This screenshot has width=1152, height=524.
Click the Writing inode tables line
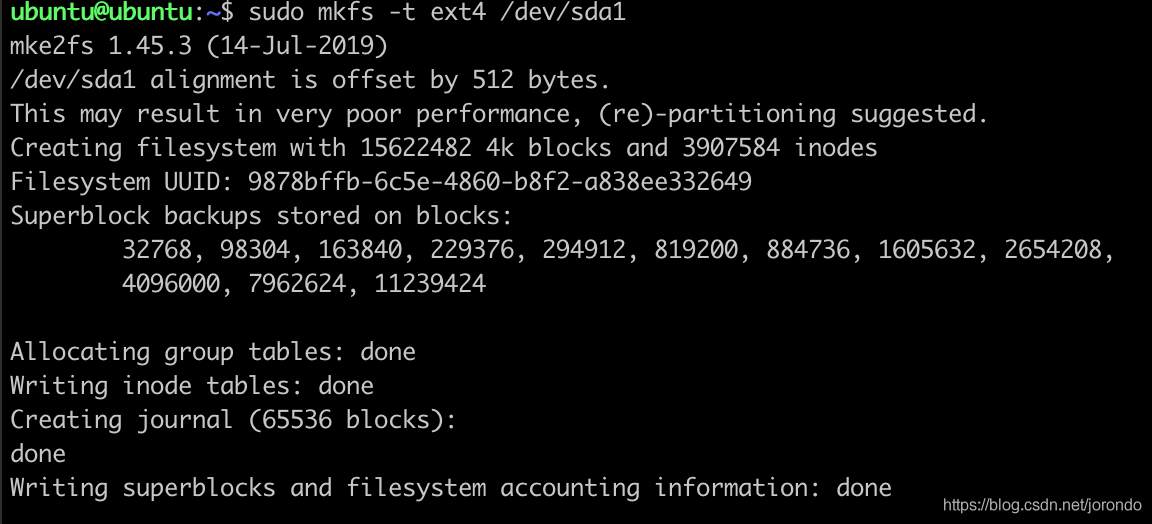tap(192, 386)
